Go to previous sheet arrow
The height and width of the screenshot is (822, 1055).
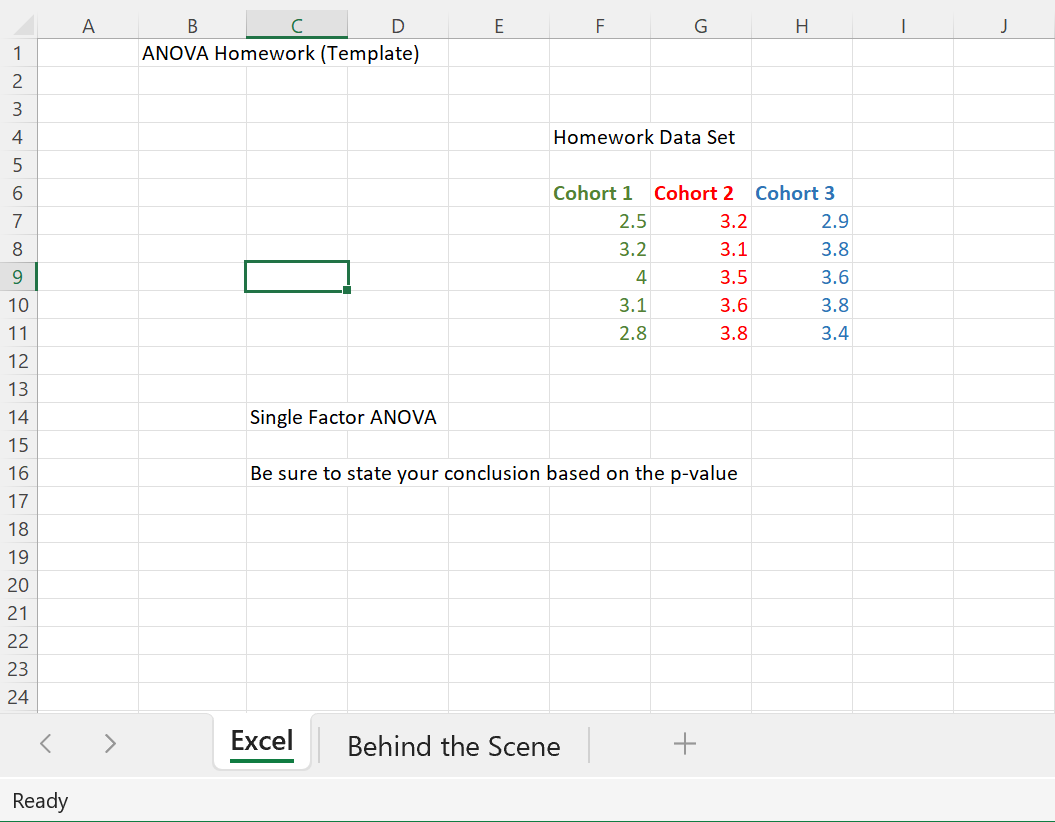(x=46, y=744)
